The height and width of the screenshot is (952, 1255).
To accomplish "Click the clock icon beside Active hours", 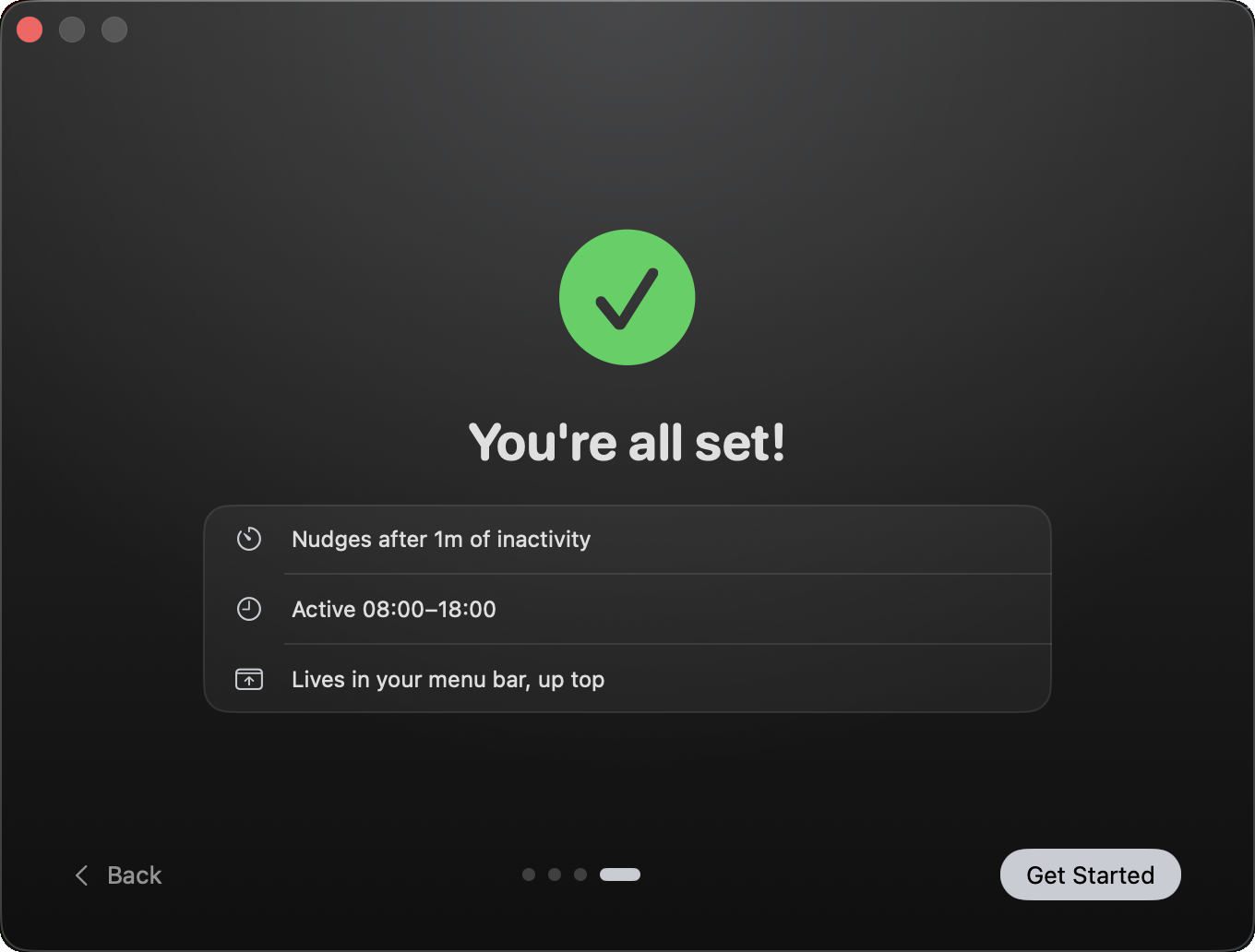I will point(249,609).
